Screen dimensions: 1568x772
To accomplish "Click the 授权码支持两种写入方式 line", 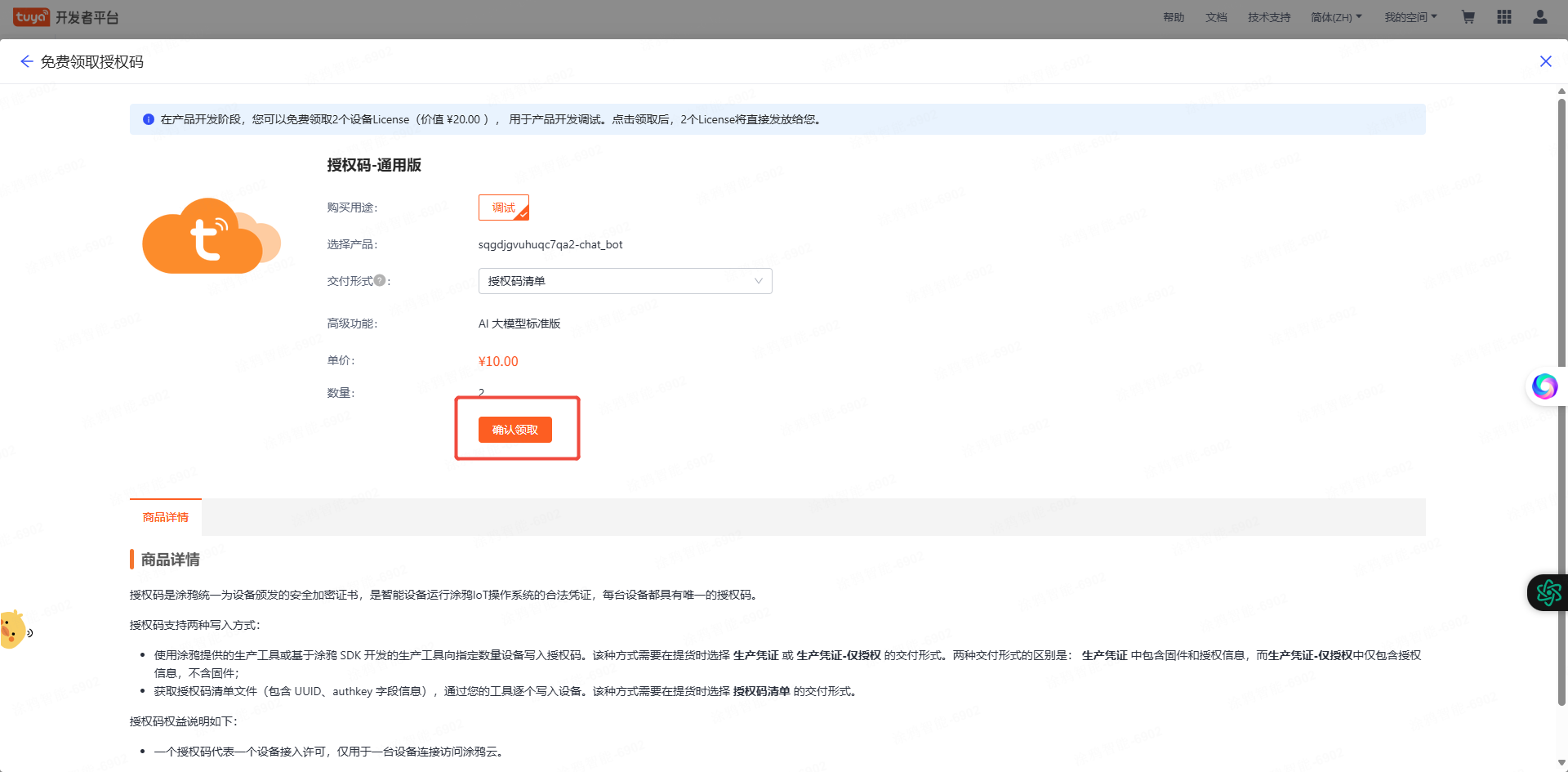I will pos(195,625).
